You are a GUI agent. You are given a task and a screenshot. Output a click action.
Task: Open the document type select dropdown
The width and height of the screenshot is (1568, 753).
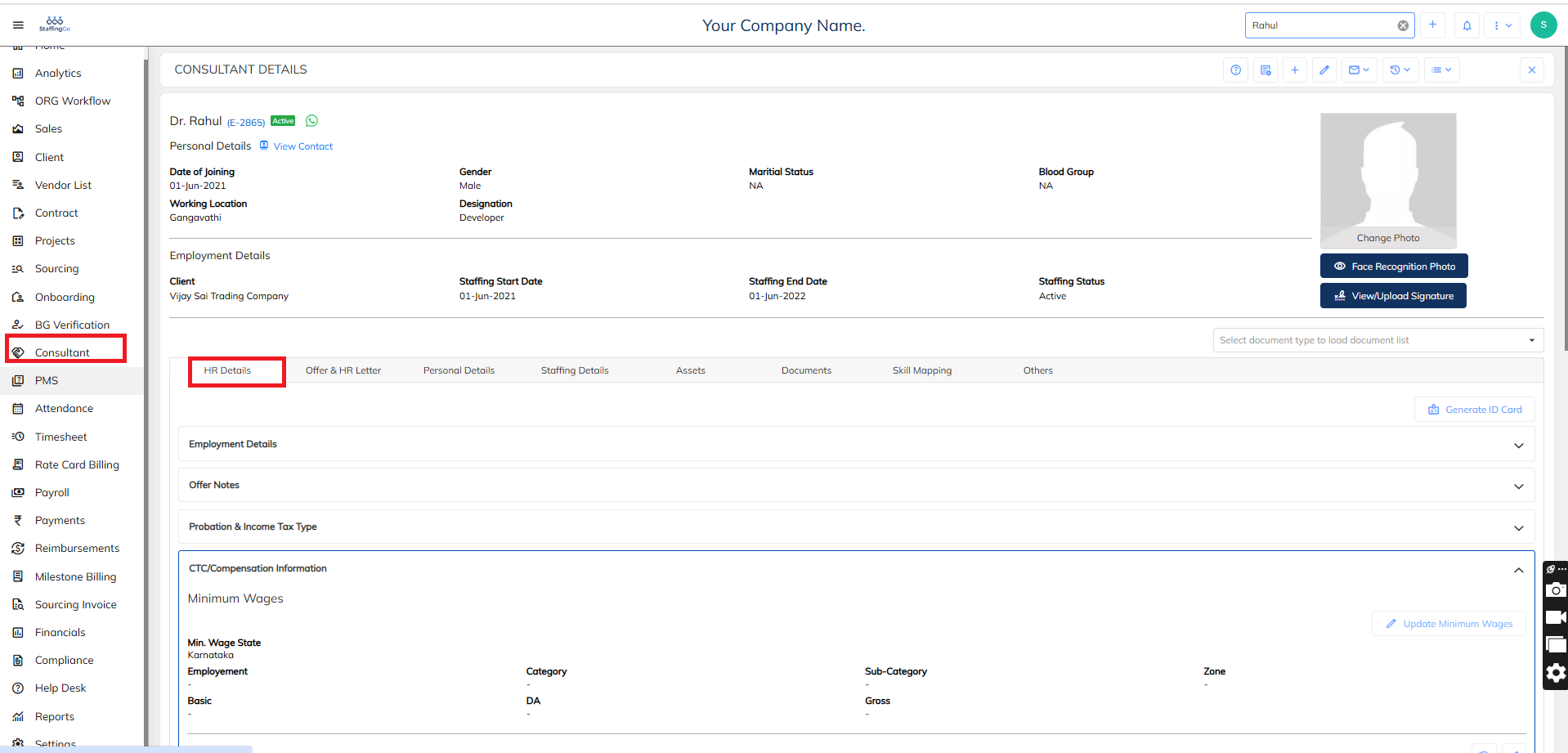pos(1378,340)
